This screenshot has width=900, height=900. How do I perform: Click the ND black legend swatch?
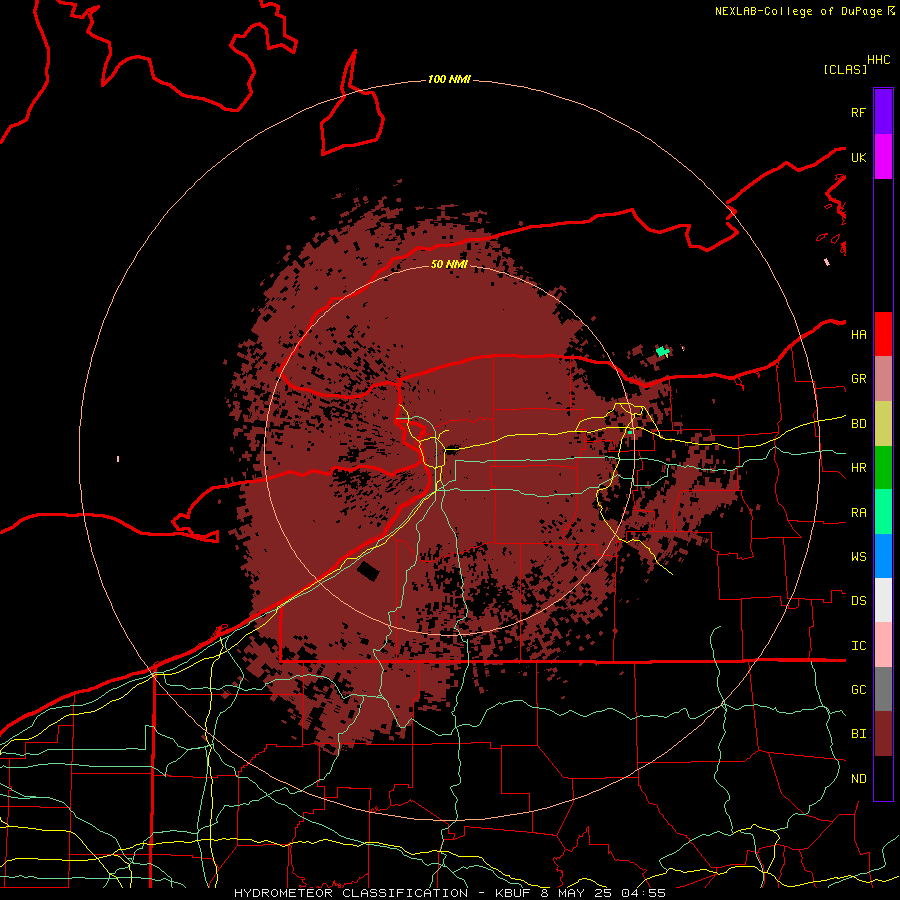pos(883,778)
